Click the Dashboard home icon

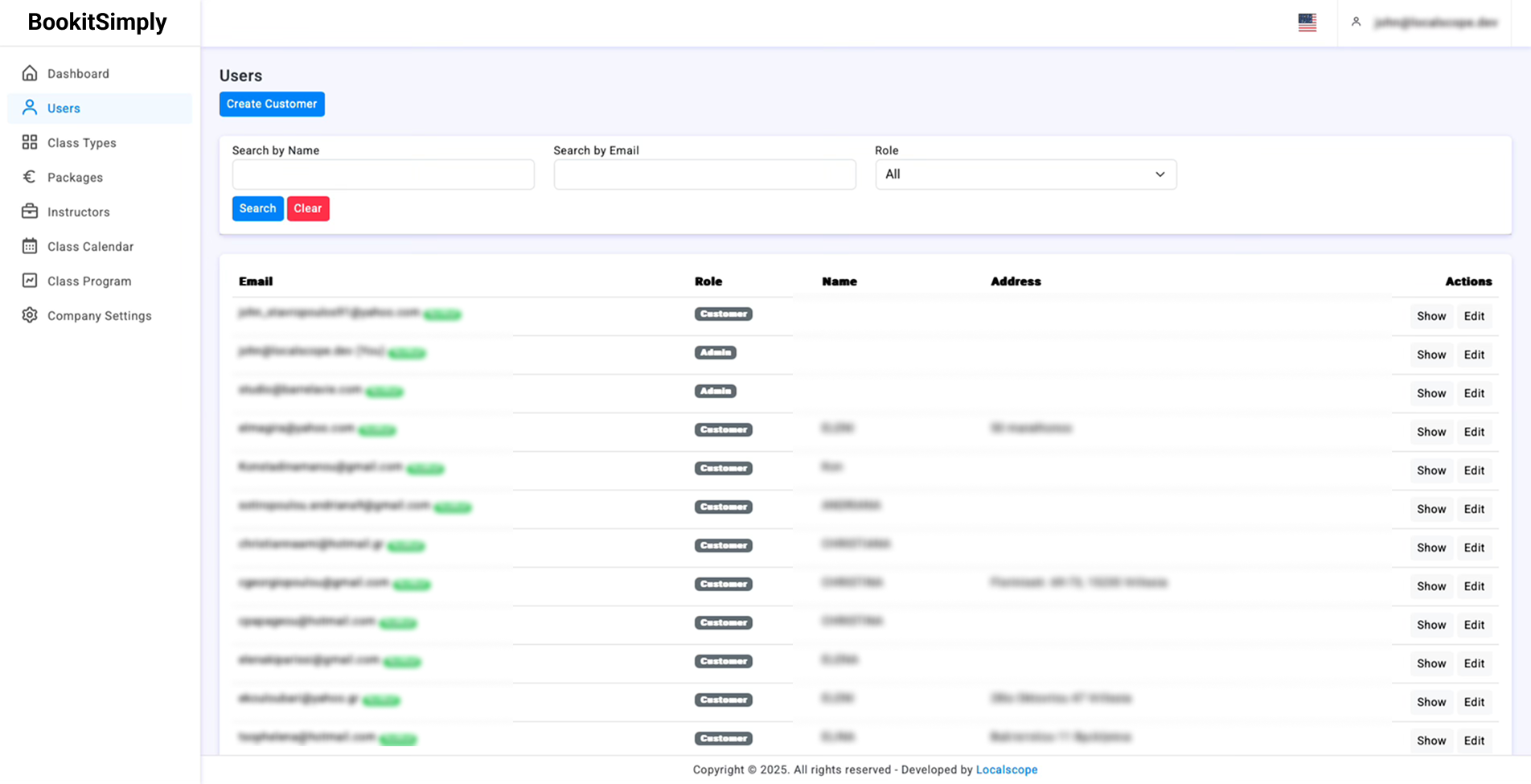(x=30, y=73)
